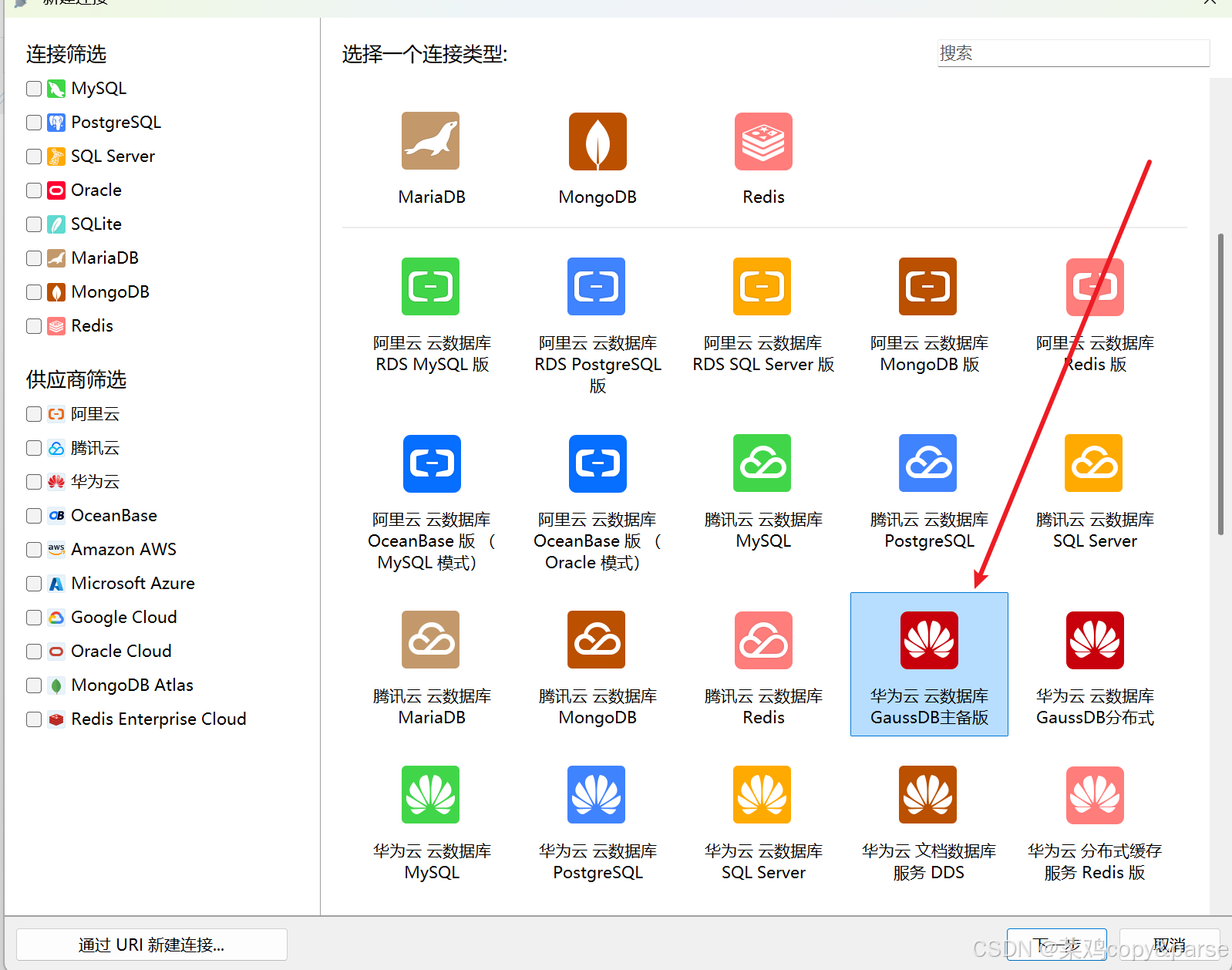Click the connection list vertical scrollbar
This screenshot has height=970, width=1232.
[x=1220, y=384]
